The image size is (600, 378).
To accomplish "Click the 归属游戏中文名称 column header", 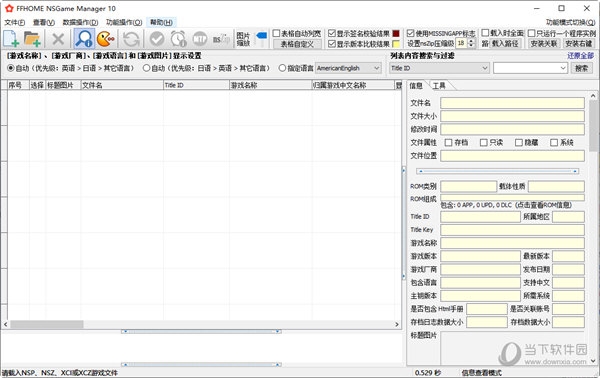I will pyautogui.click(x=352, y=85).
